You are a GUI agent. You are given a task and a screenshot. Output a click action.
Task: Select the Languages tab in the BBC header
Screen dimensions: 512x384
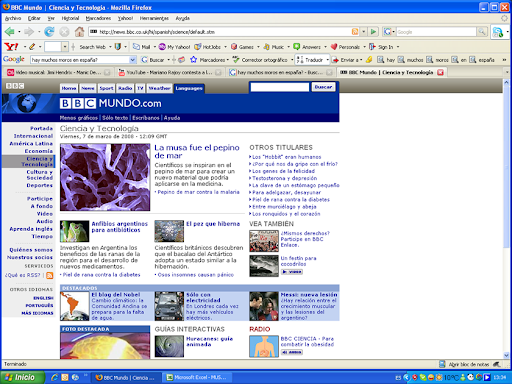point(189,88)
